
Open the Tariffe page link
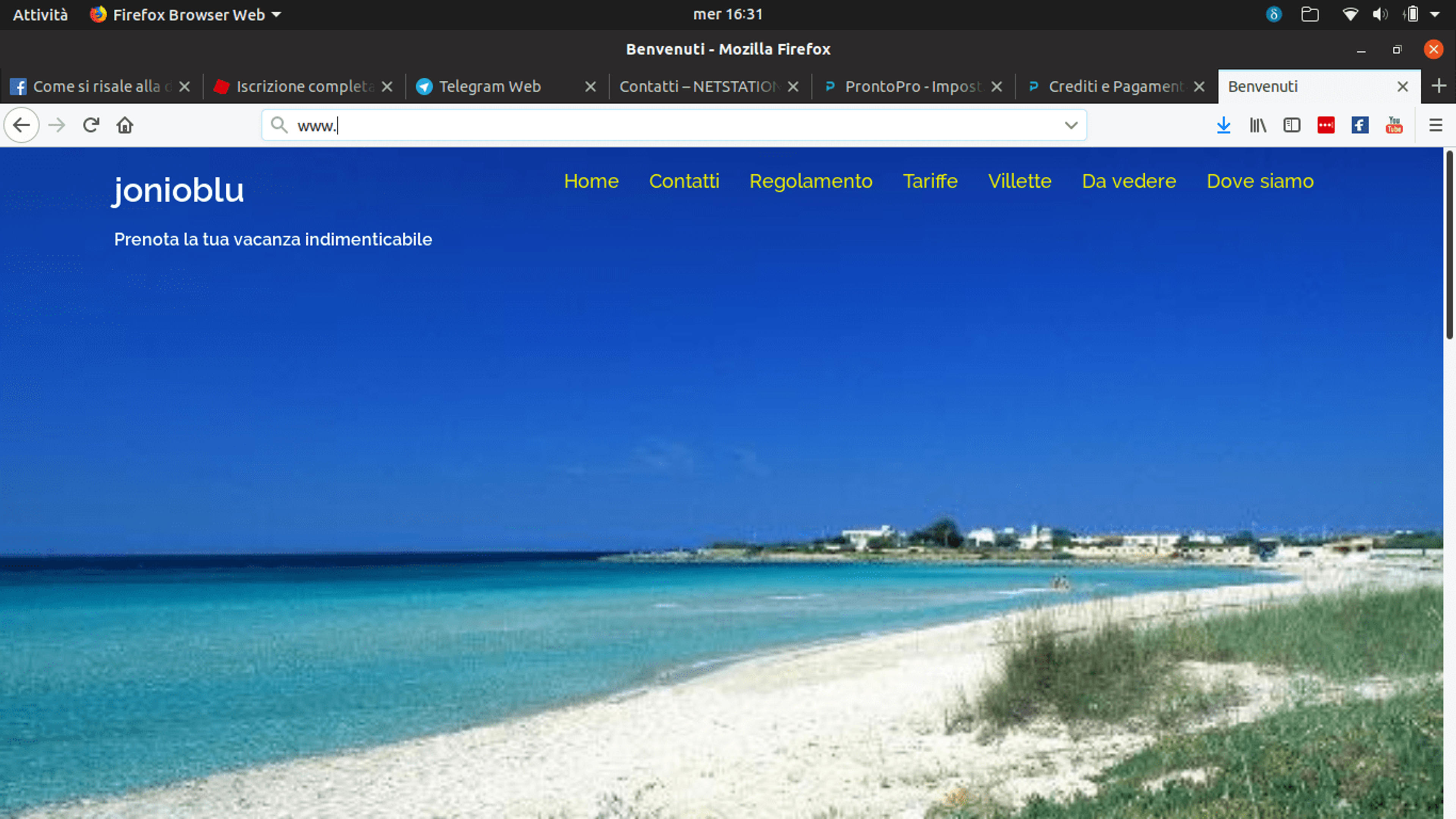(x=930, y=181)
